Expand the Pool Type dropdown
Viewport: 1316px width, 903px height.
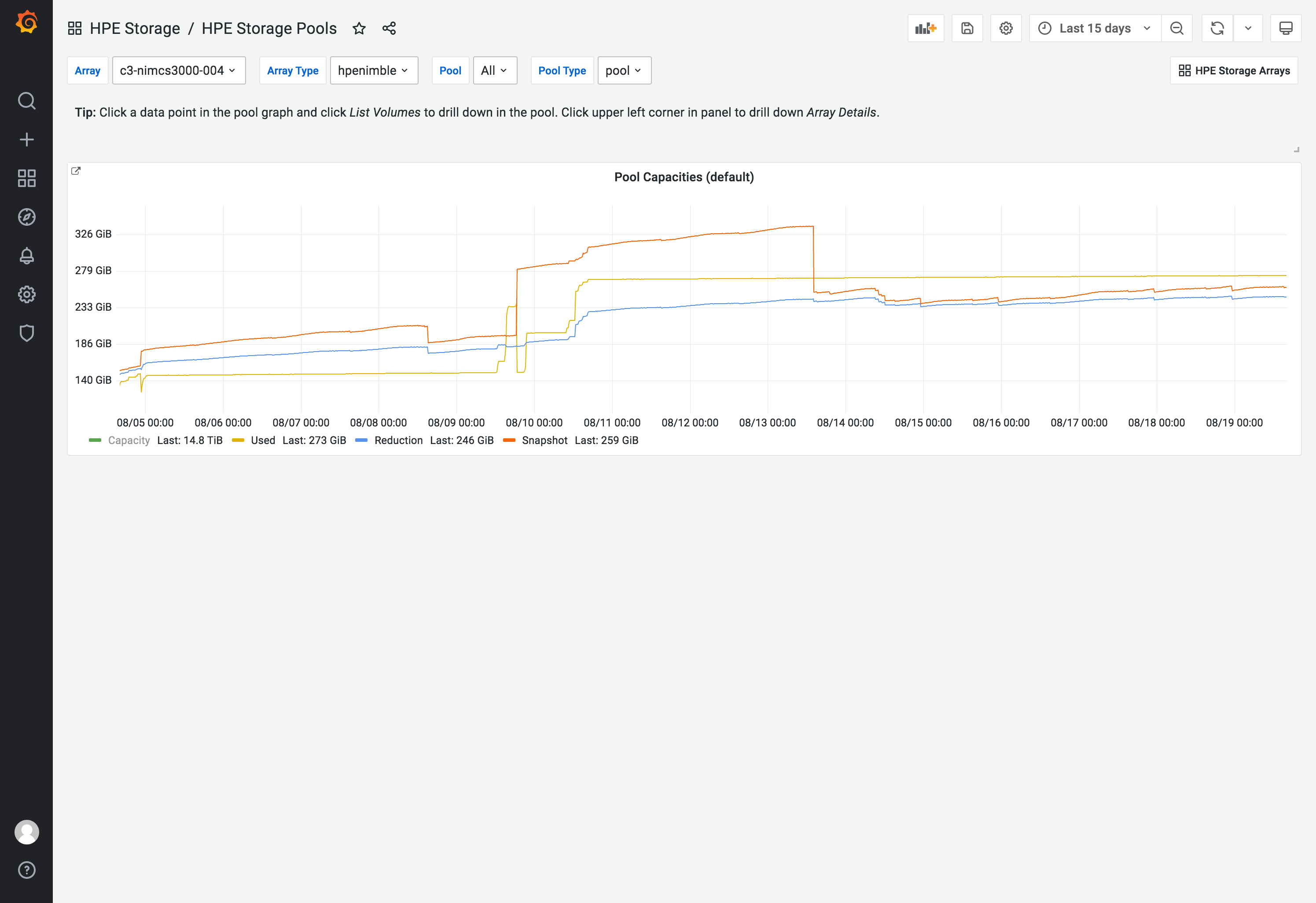click(624, 71)
